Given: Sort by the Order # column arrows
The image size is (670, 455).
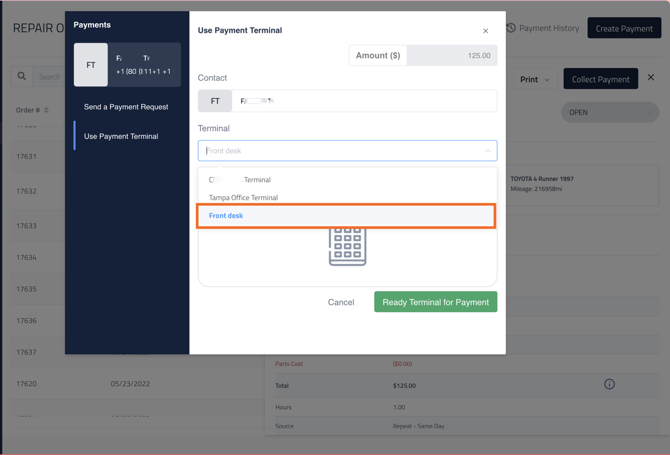Looking at the screenshot, I should 46,110.
